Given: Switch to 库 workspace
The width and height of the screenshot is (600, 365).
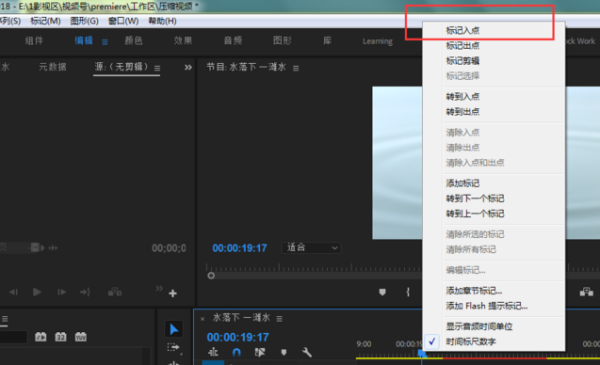Looking at the screenshot, I should point(327,41).
